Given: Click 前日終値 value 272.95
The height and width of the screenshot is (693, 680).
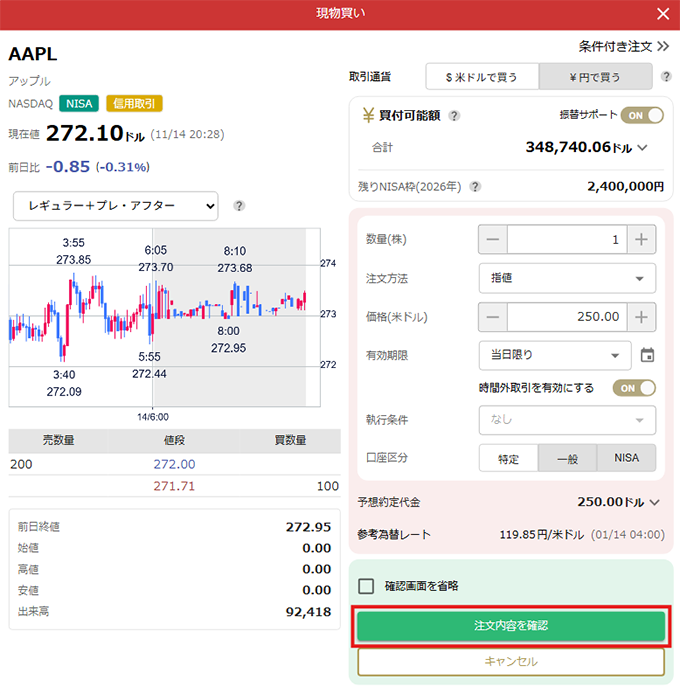Looking at the screenshot, I should point(308,527).
